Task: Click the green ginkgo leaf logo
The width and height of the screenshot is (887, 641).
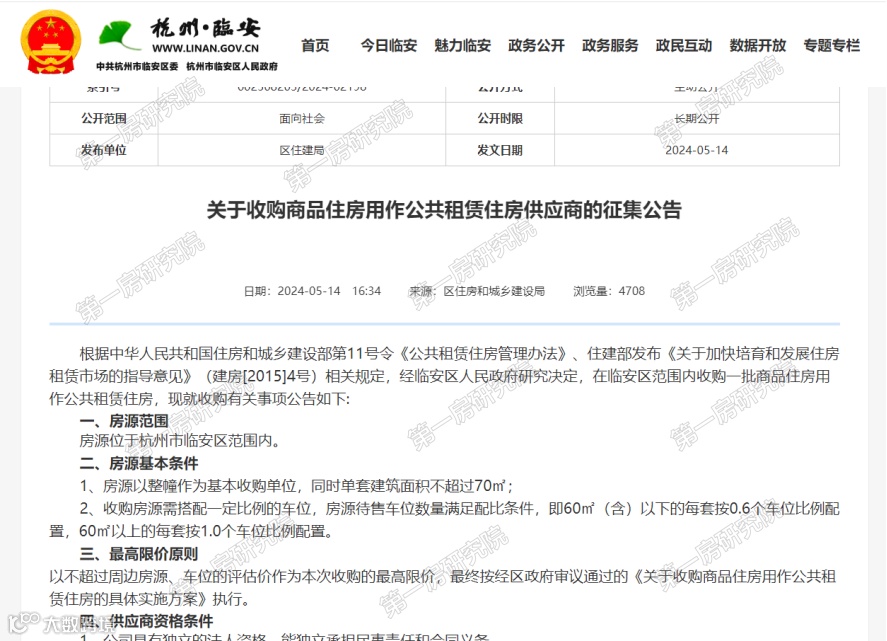Action: (x=118, y=35)
